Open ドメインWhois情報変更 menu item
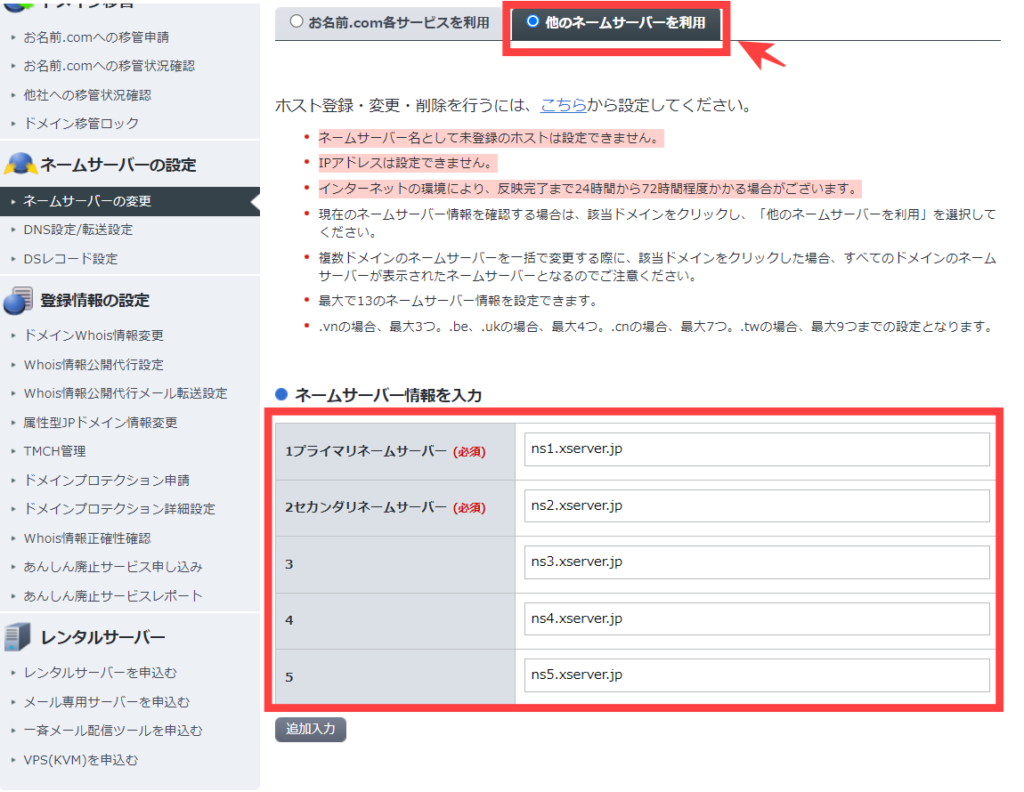The image size is (1024, 792). [93, 336]
